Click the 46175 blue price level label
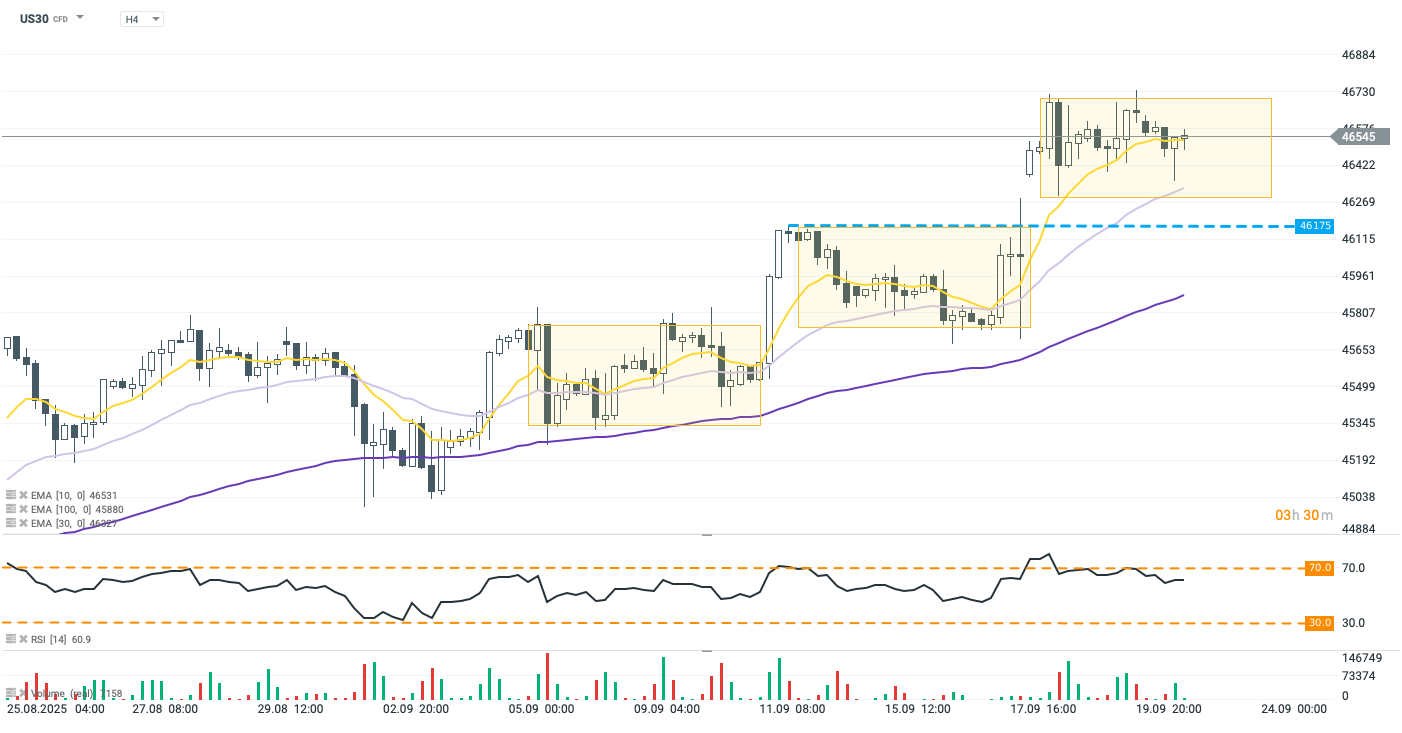This screenshot has width=1402, height=733. point(1314,226)
